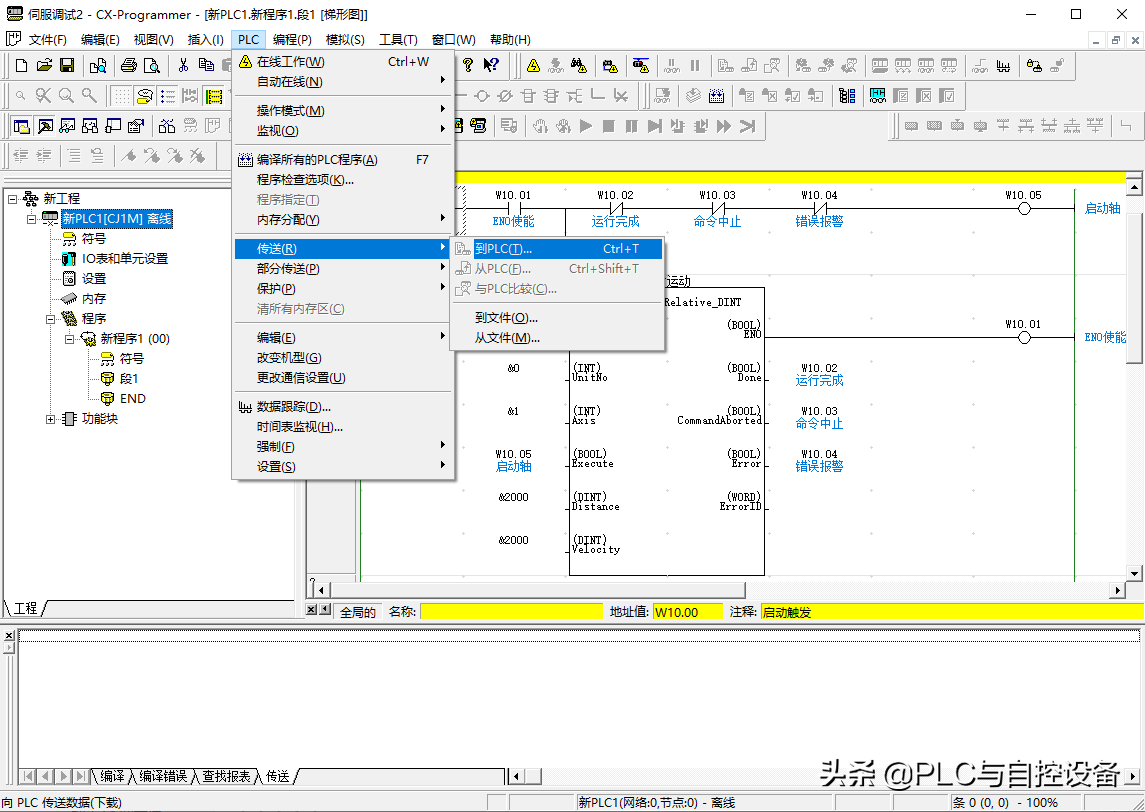Expand the 功能块 tree node
This screenshot has height=812, width=1145.
tap(51, 419)
